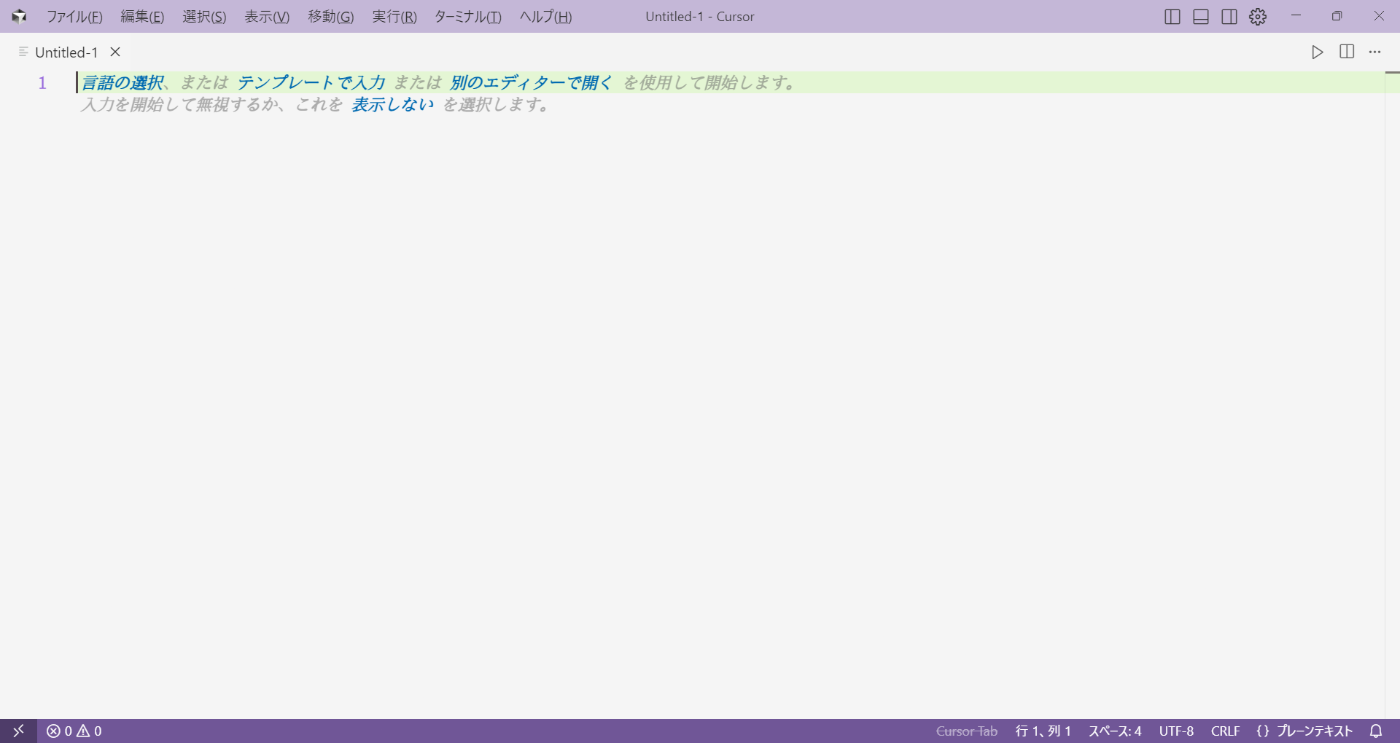
Task: Split the editor using the split icon
Action: click(1346, 51)
